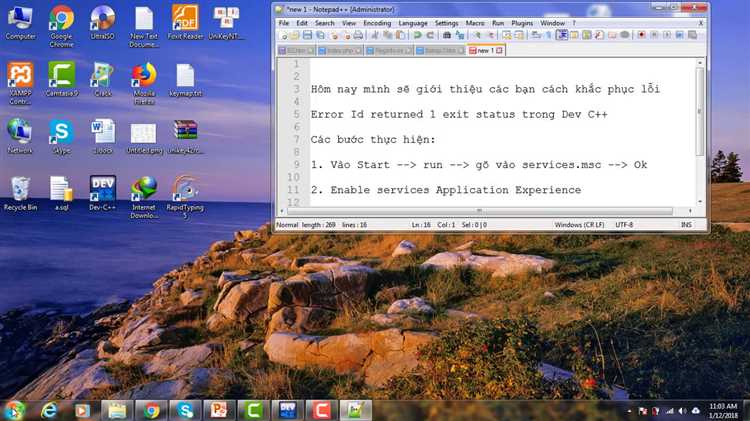Screen dimensions: 750x421
Task: Click the Print icon in Notepad++ toolbar
Action: click(358, 35)
